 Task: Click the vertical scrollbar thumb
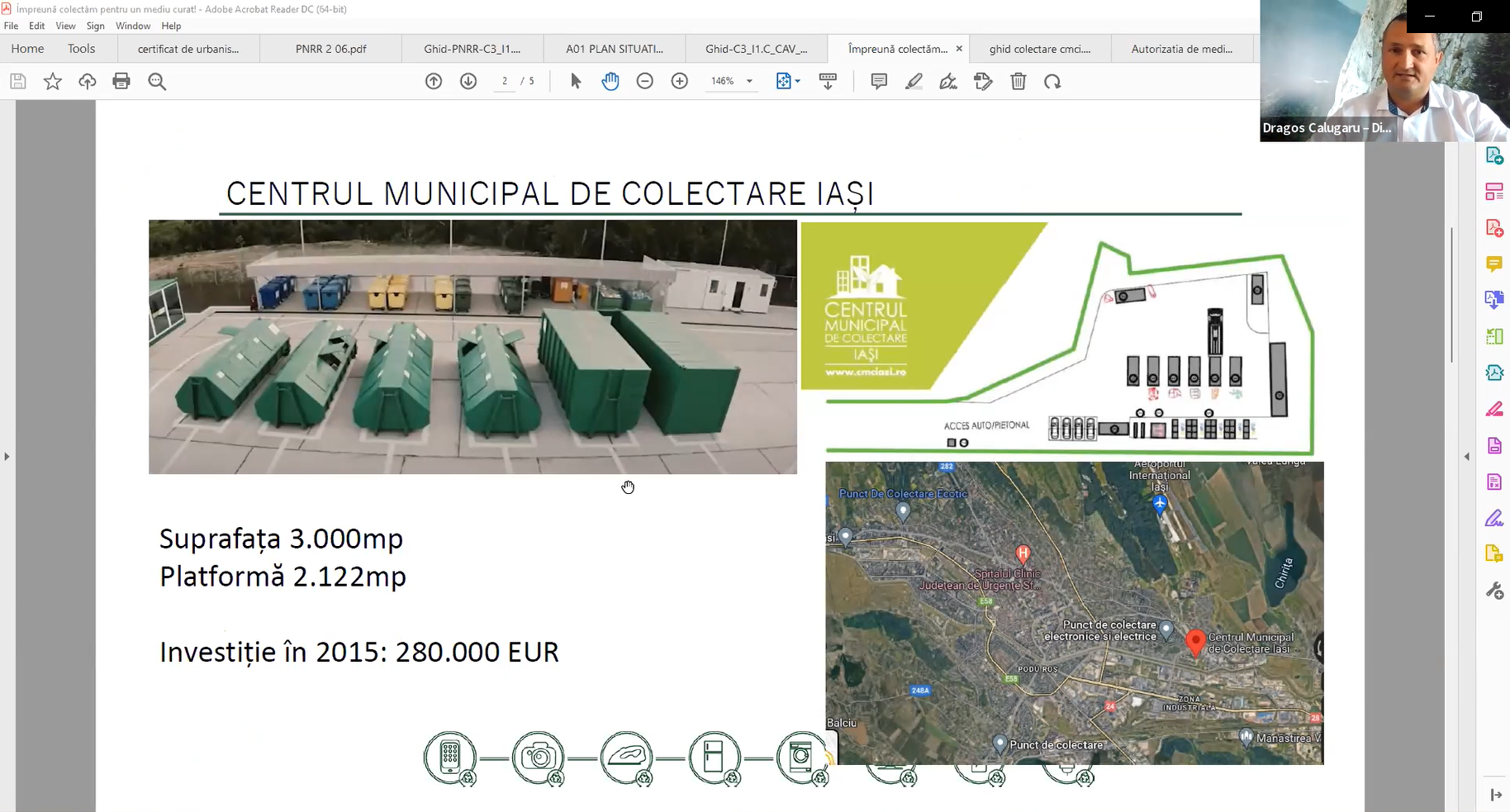(1451, 294)
